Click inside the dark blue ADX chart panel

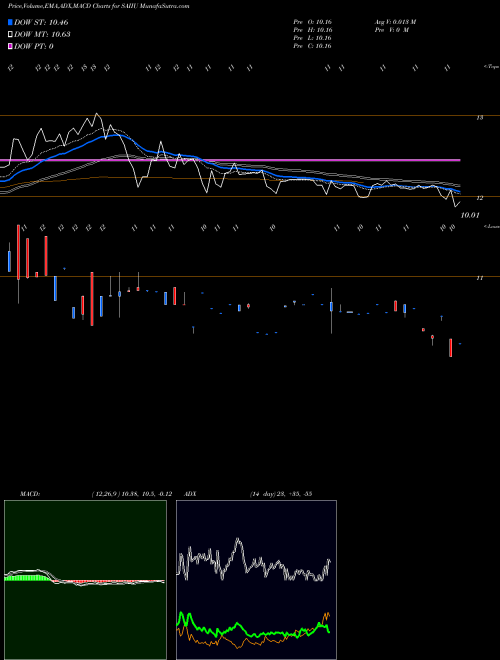(x=256, y=580)
